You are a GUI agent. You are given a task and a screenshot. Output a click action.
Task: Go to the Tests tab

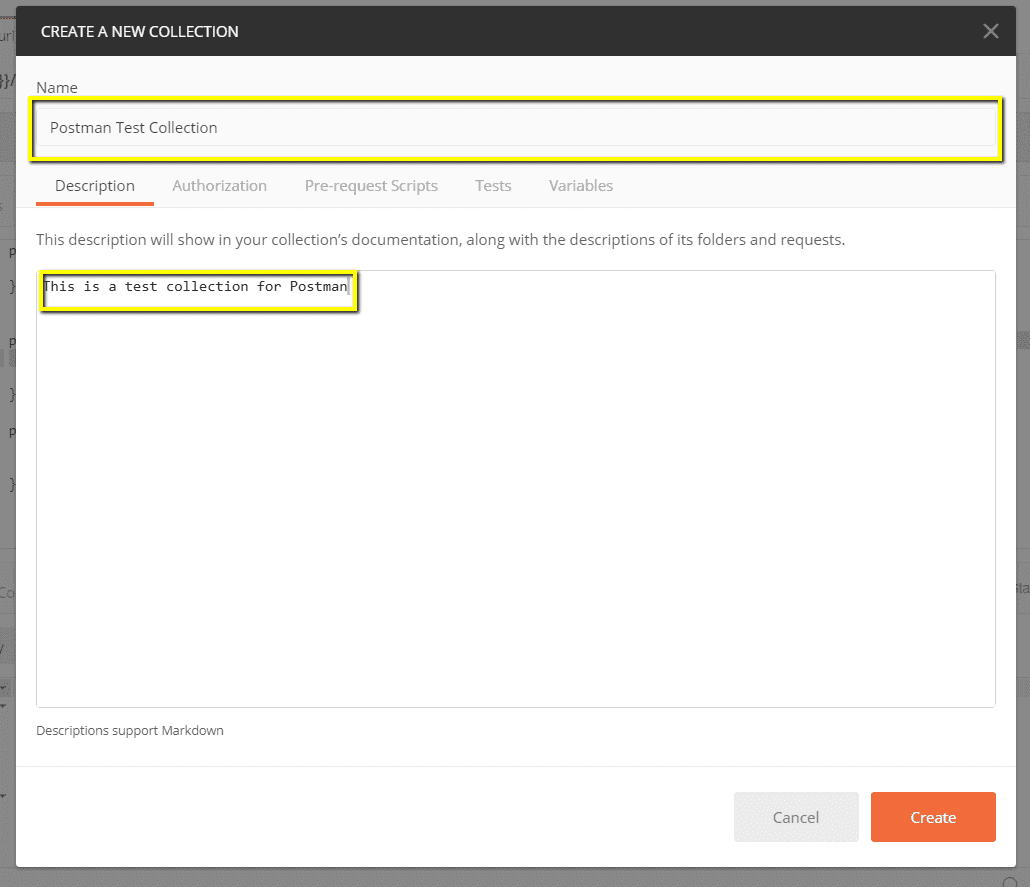coord(493,186)
